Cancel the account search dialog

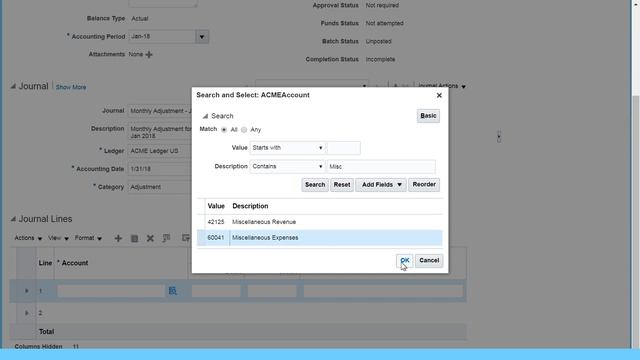pyautogui.click(x=429, y=260)
